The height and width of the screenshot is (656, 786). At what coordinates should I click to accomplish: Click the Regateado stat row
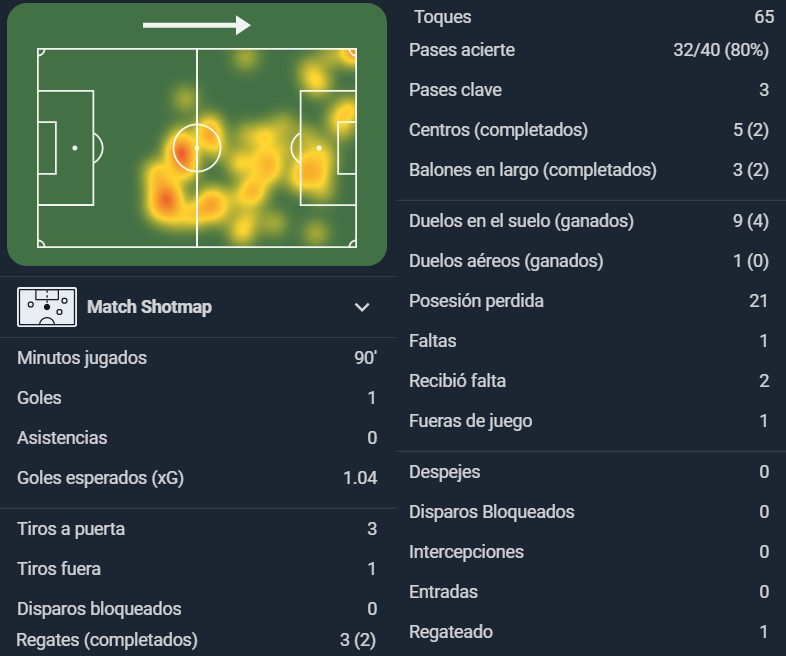[x=589, y=632]
